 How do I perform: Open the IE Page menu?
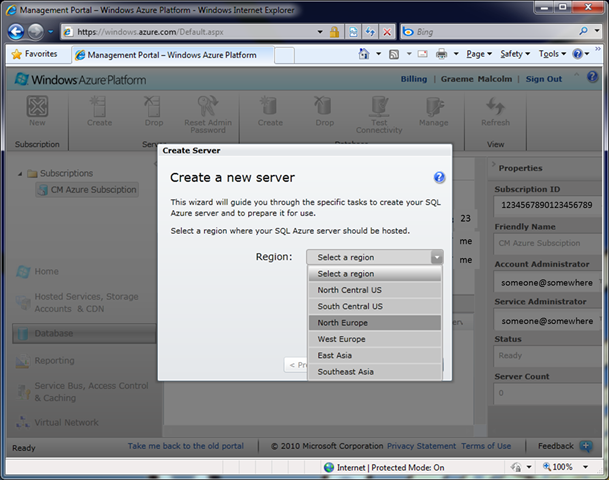coord(479,54)
